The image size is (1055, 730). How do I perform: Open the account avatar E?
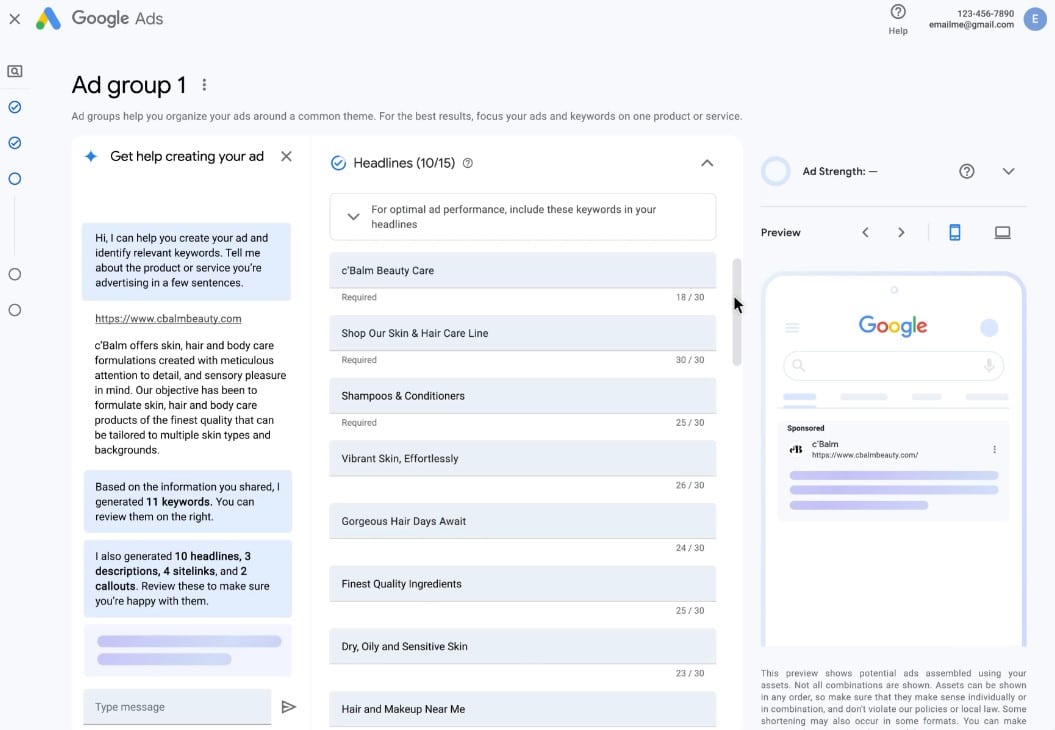[1035, 19]
